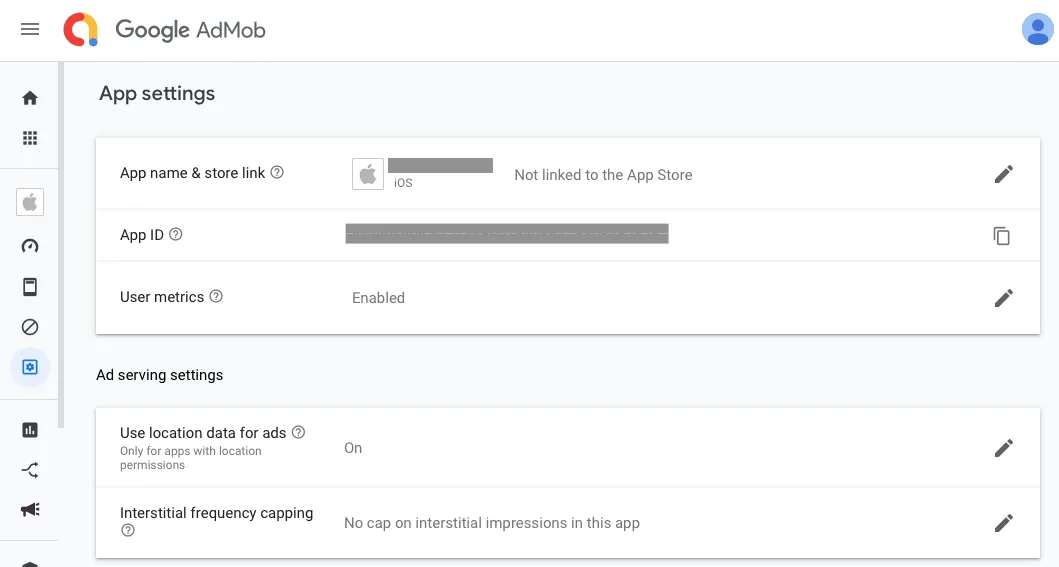Open the app overview speedometer icon
The width and height of the screenshot is (1059, 567).
[30, 246]
